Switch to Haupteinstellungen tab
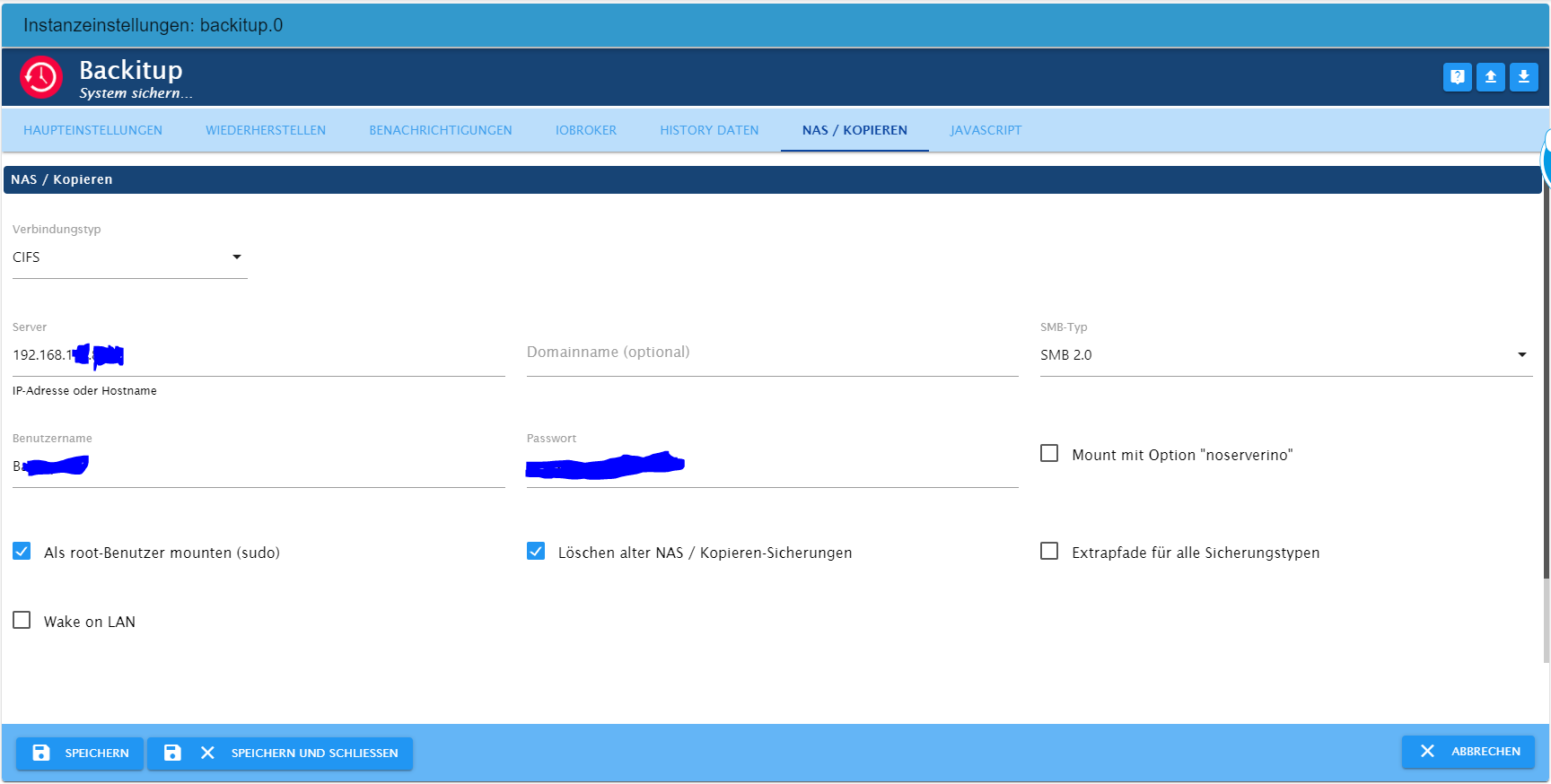1551x784 pixels. [93, 130]
